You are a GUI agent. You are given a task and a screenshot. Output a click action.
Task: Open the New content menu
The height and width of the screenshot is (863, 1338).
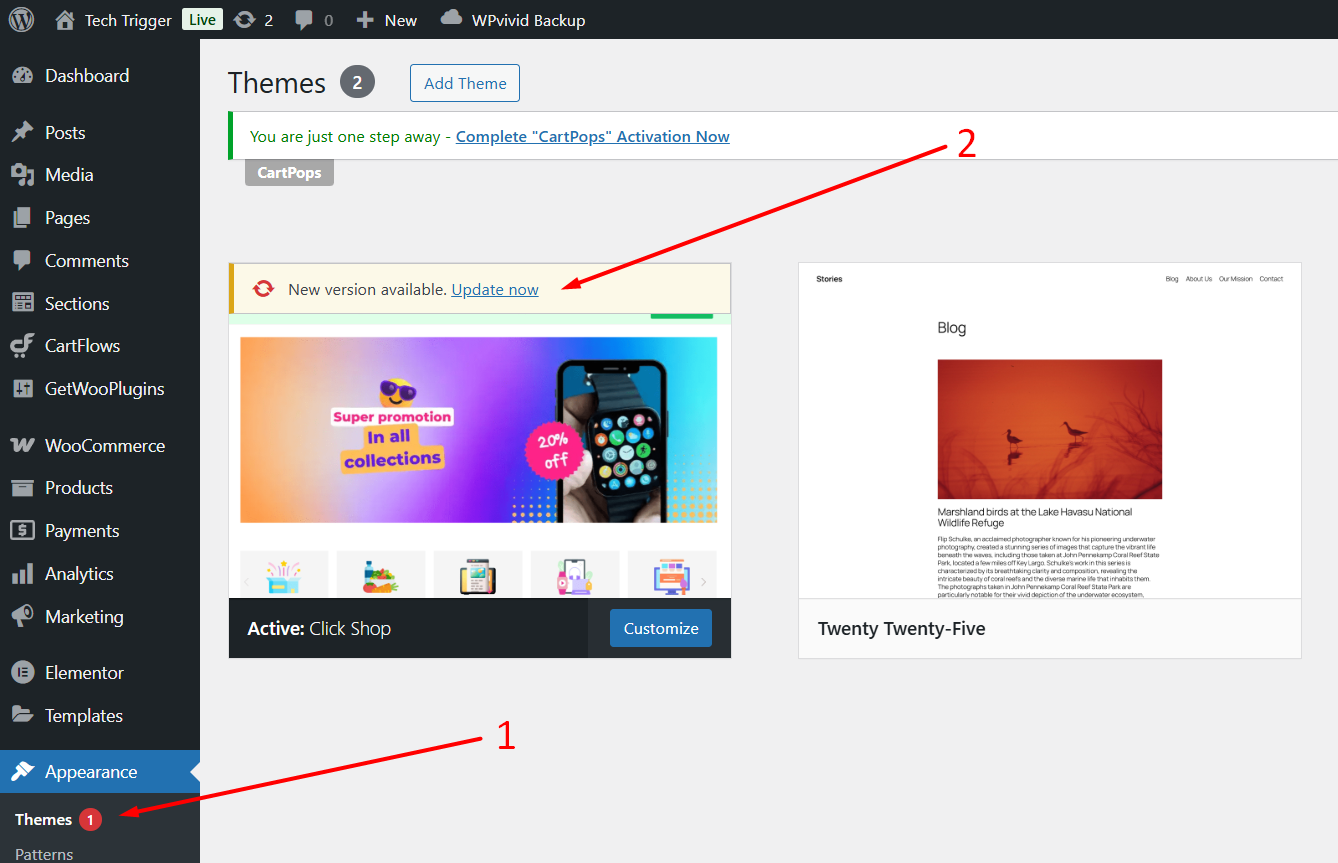pos(387,20)
